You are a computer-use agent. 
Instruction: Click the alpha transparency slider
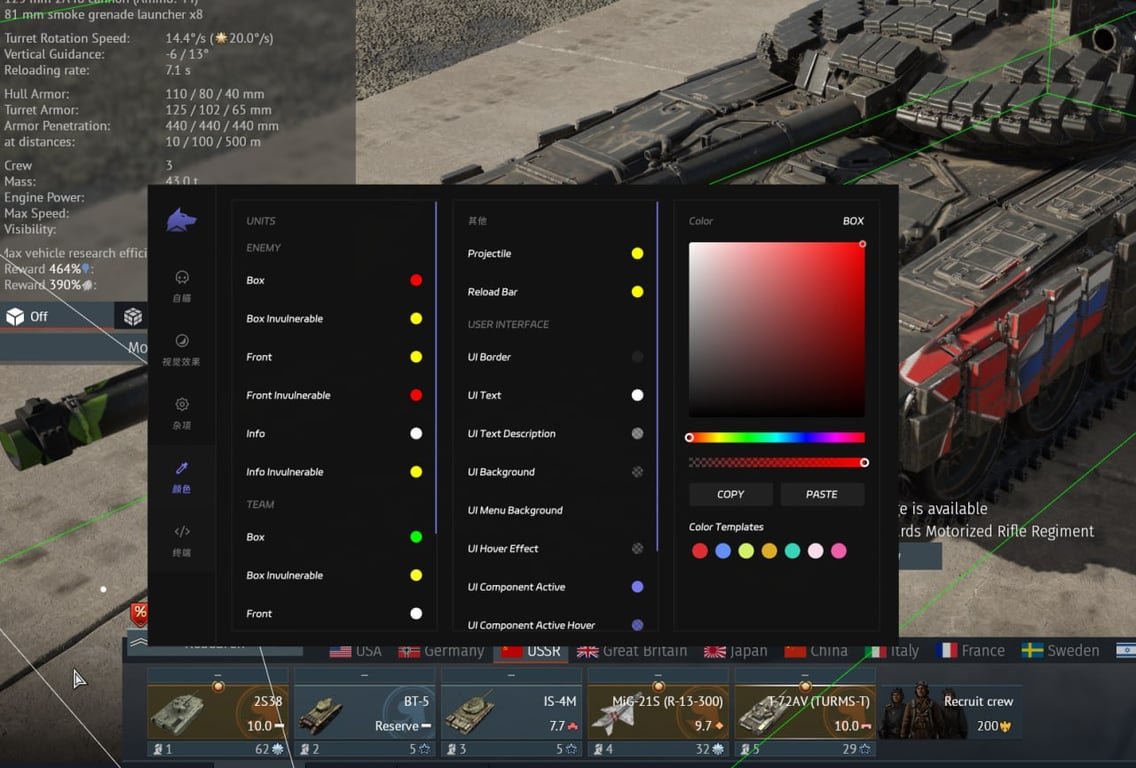pyautogui.click(x=777, y=462)
